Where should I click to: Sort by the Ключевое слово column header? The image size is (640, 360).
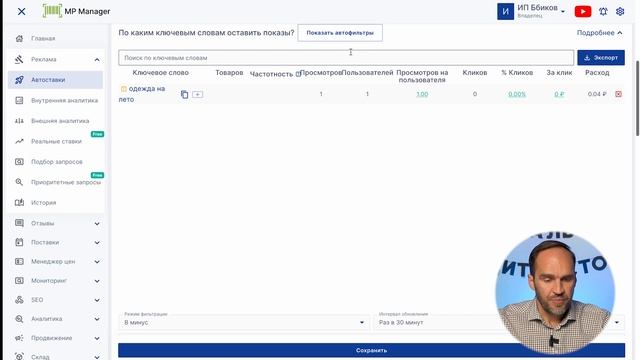(x=160, y=73)
